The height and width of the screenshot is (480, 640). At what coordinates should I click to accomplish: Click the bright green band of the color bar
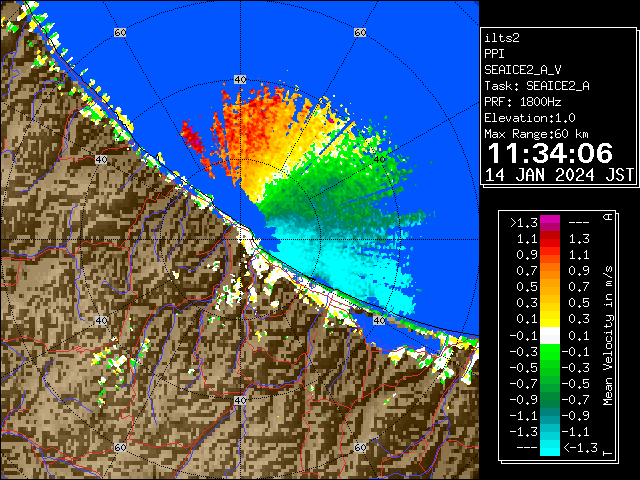coord(550,351)
